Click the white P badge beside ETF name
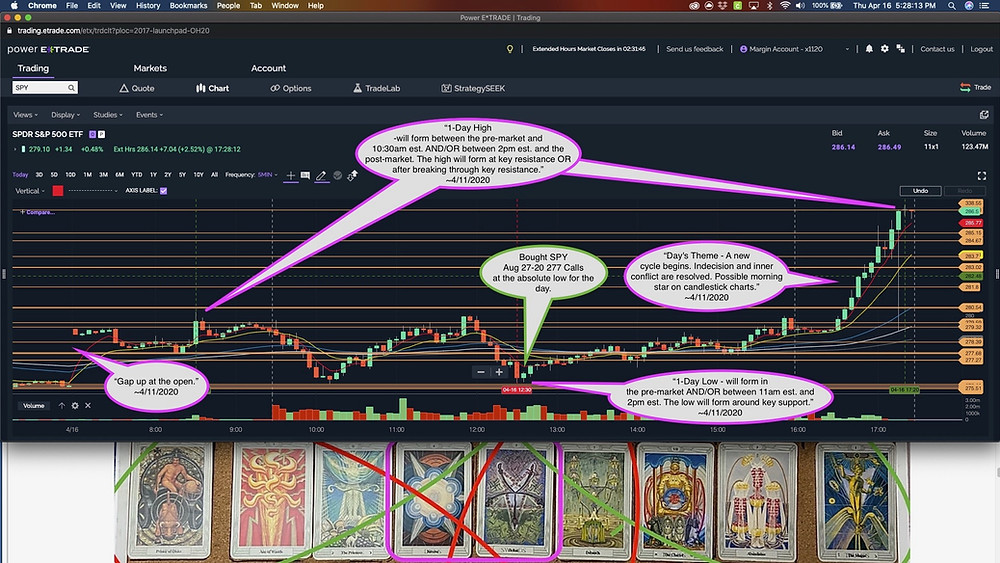 coord(101,134)
